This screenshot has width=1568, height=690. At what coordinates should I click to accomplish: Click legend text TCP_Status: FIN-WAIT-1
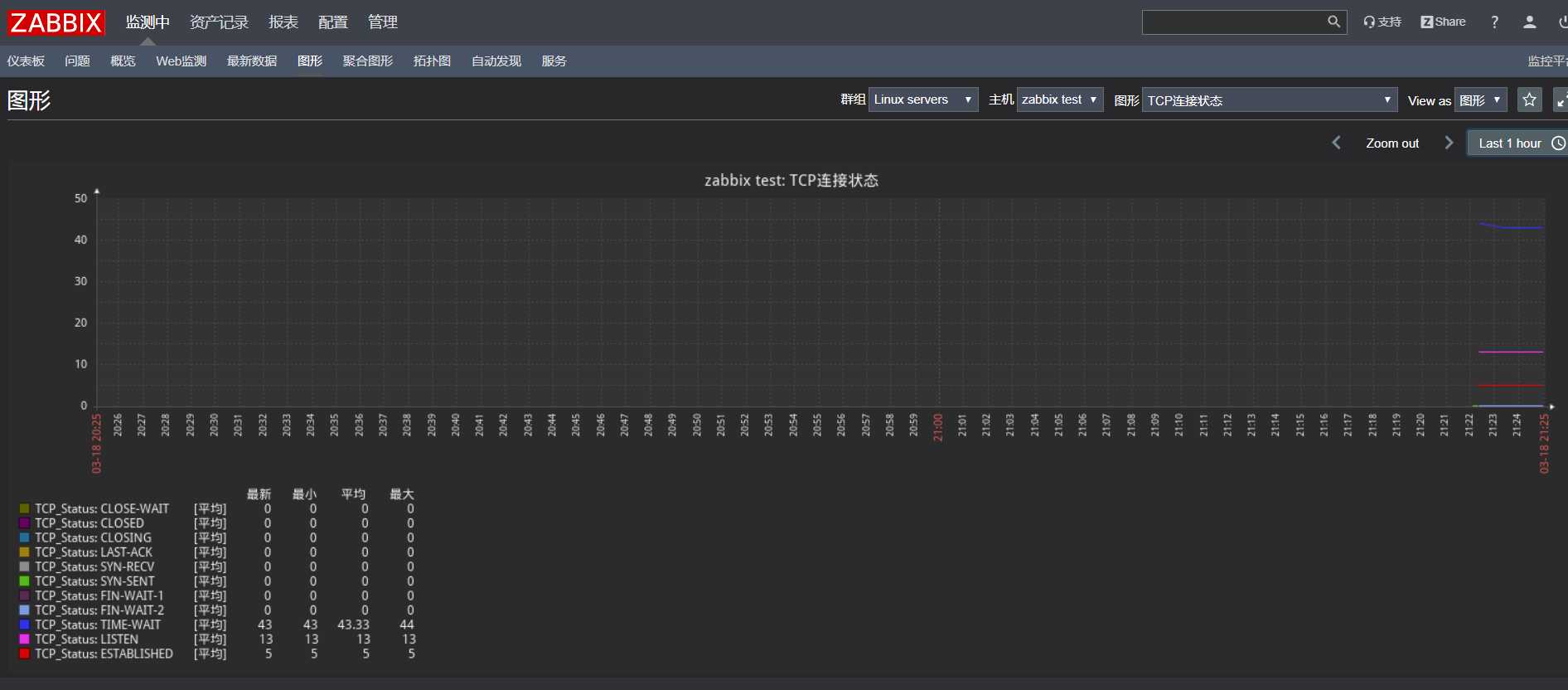99,595
